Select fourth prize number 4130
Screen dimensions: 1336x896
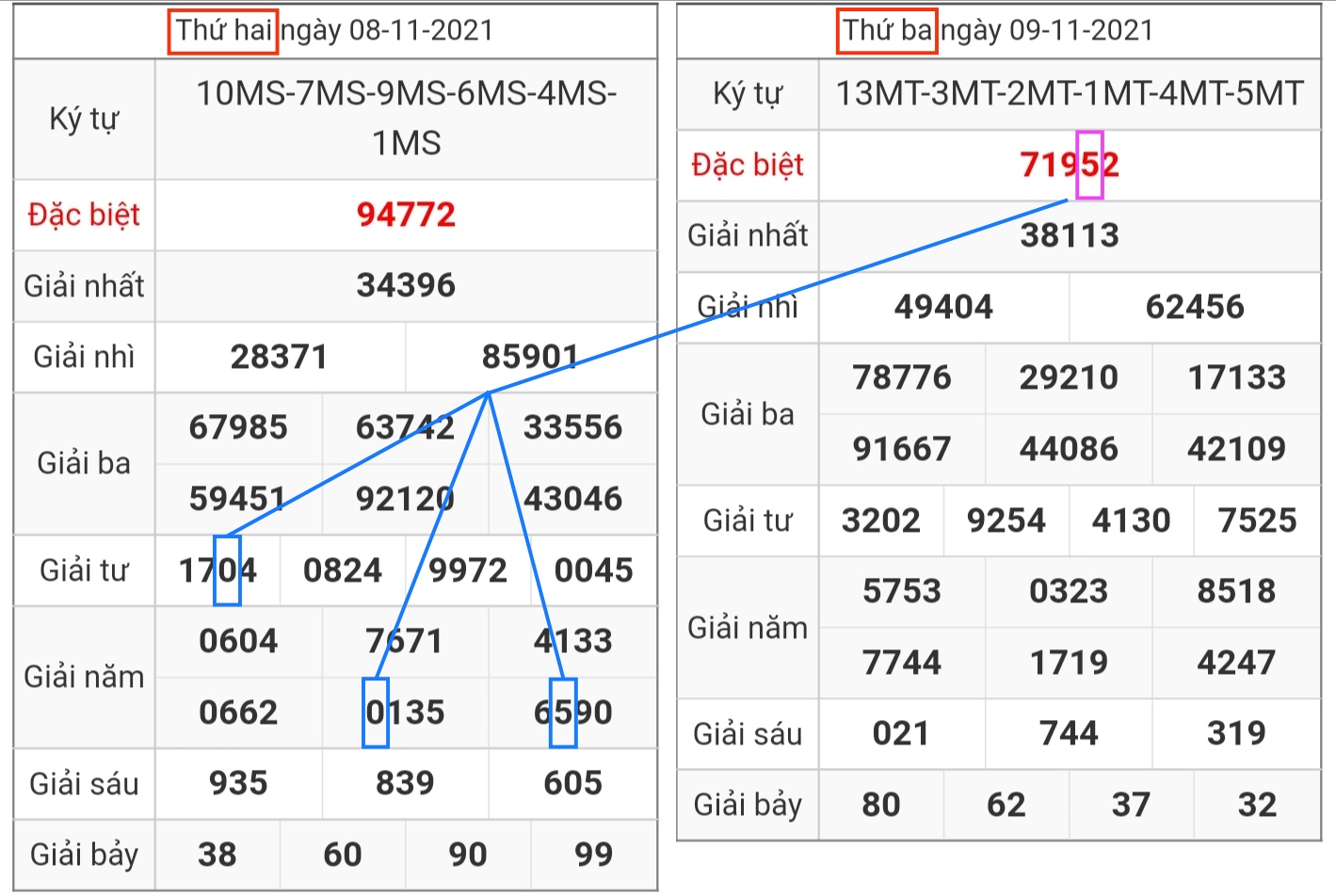pyautogui.click(x=1132, y=520)
